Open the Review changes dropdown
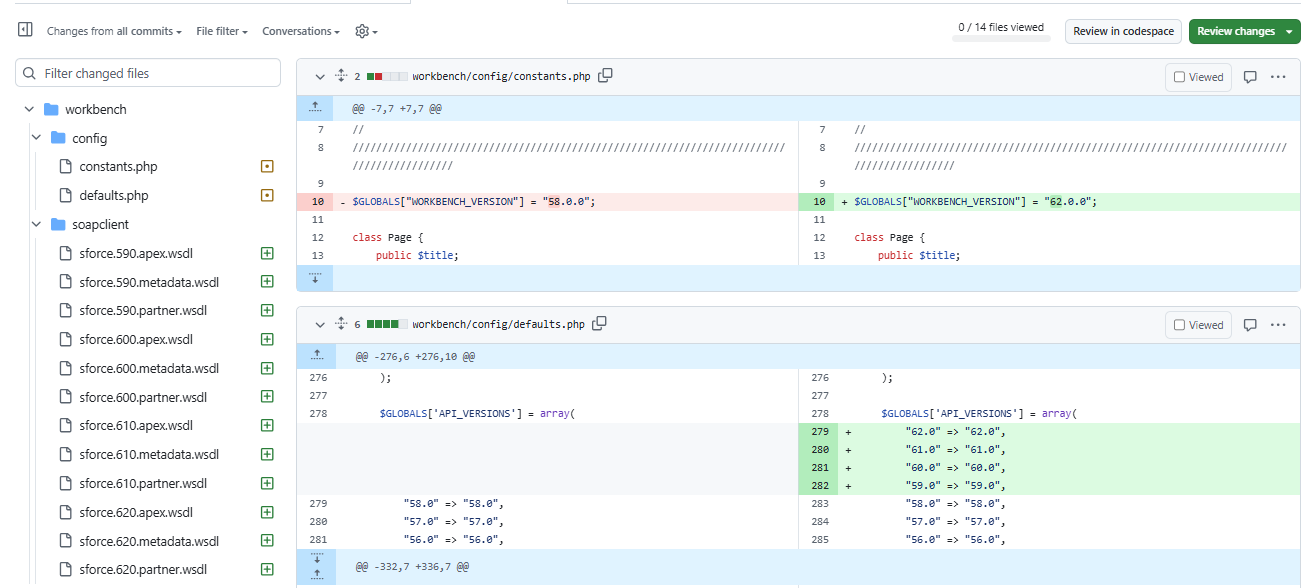This screenshot has height=588, width=1304. coord(1244,31)
